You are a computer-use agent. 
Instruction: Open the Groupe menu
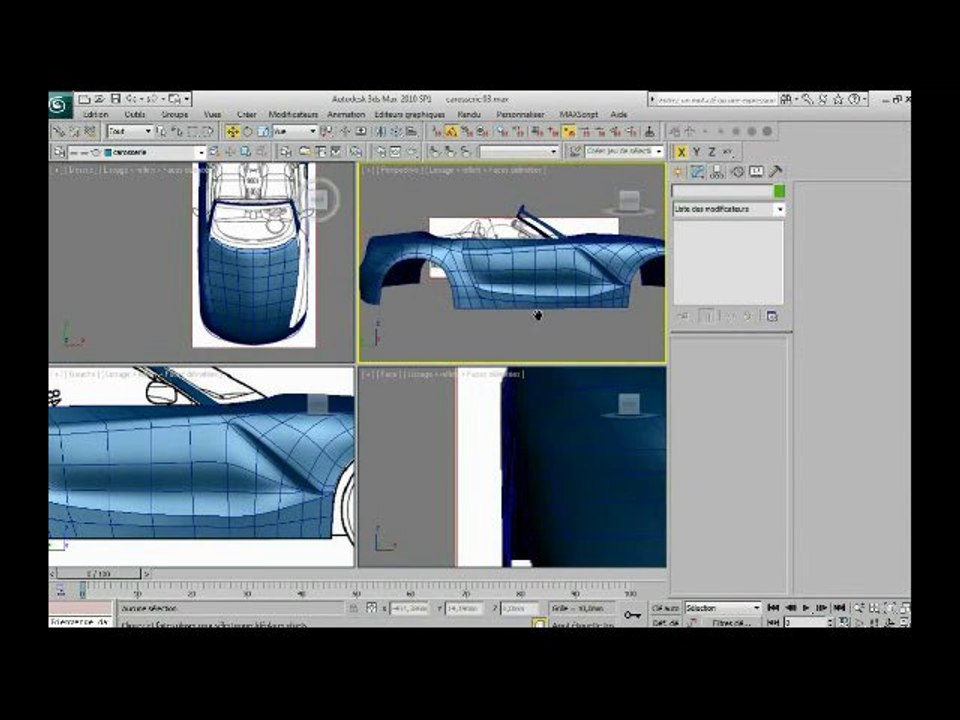pos(174,114)
